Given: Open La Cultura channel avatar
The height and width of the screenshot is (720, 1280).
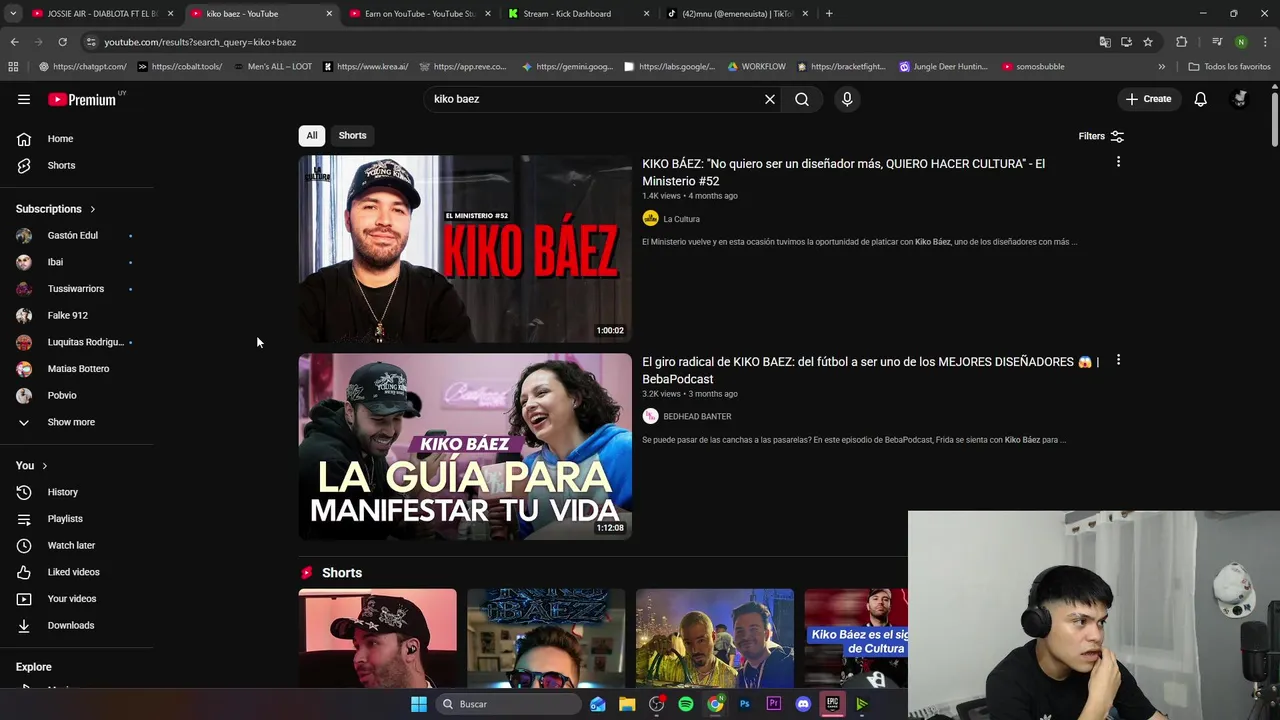Looking at the screenshot, I should pyautogui.click(x=650, y=219).
